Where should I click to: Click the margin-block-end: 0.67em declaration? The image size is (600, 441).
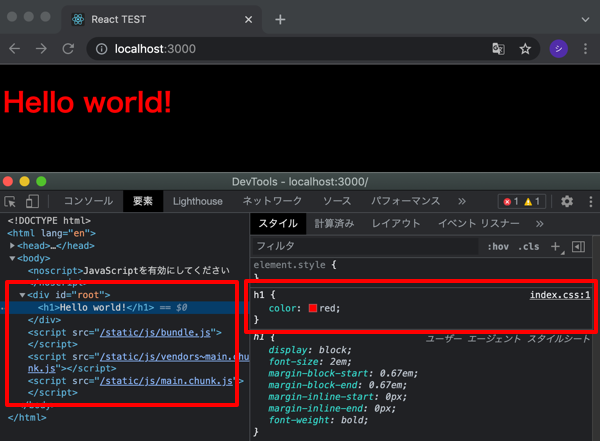(338, 385)
